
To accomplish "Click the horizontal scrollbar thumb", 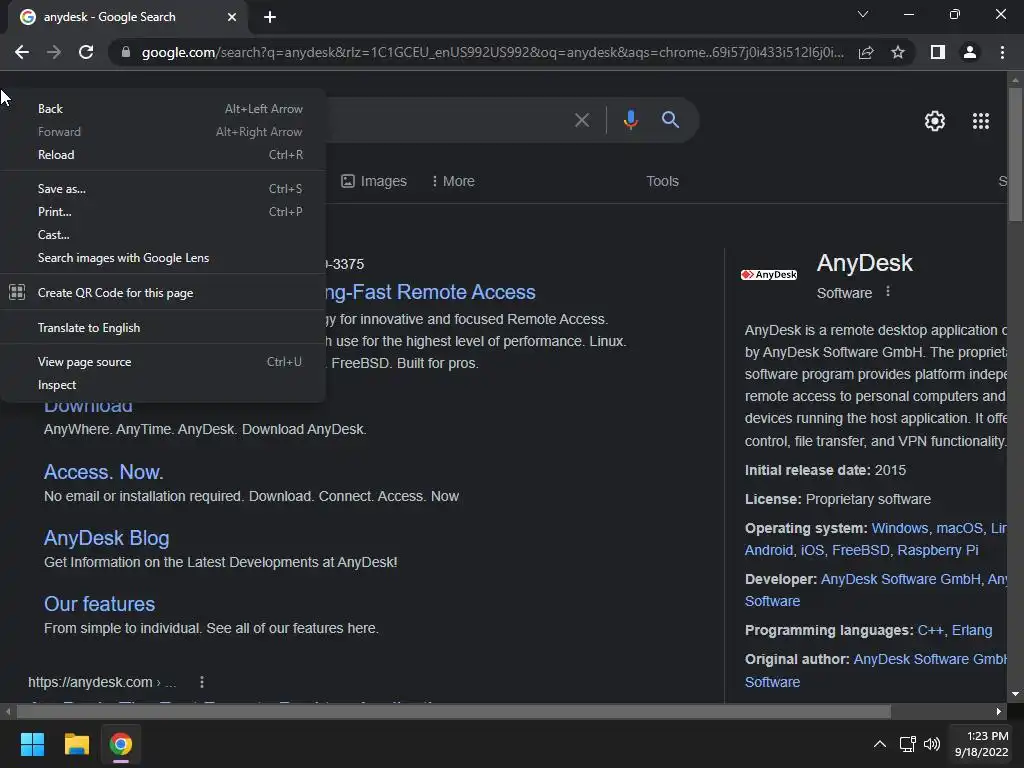I will 453,711.
